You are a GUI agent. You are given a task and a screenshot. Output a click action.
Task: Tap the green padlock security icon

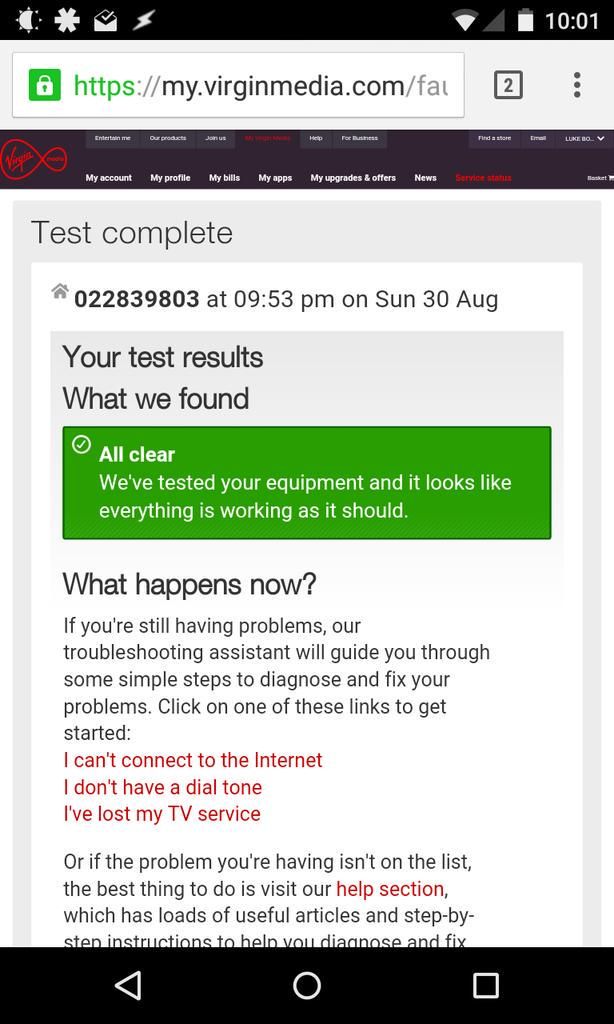click(44, 85)
